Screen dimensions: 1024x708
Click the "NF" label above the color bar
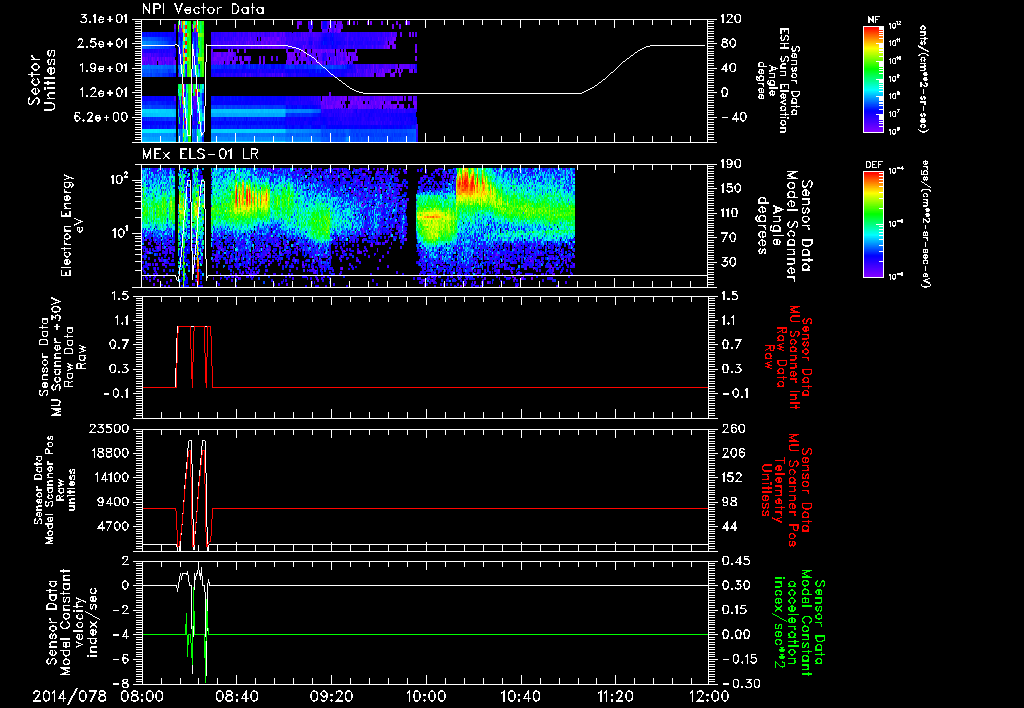(873, 20)
